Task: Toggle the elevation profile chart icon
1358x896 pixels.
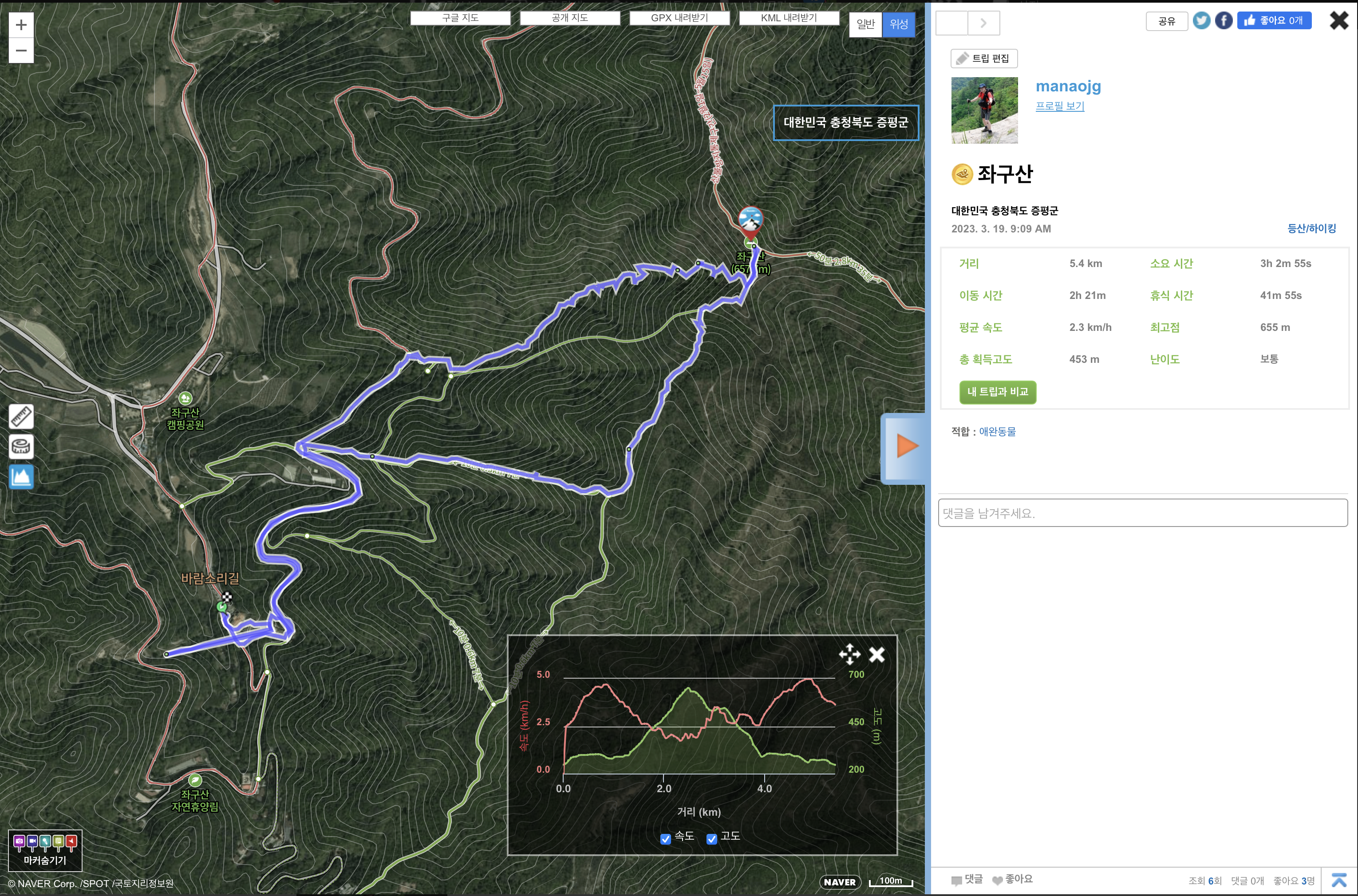Action: coord(21,476)
